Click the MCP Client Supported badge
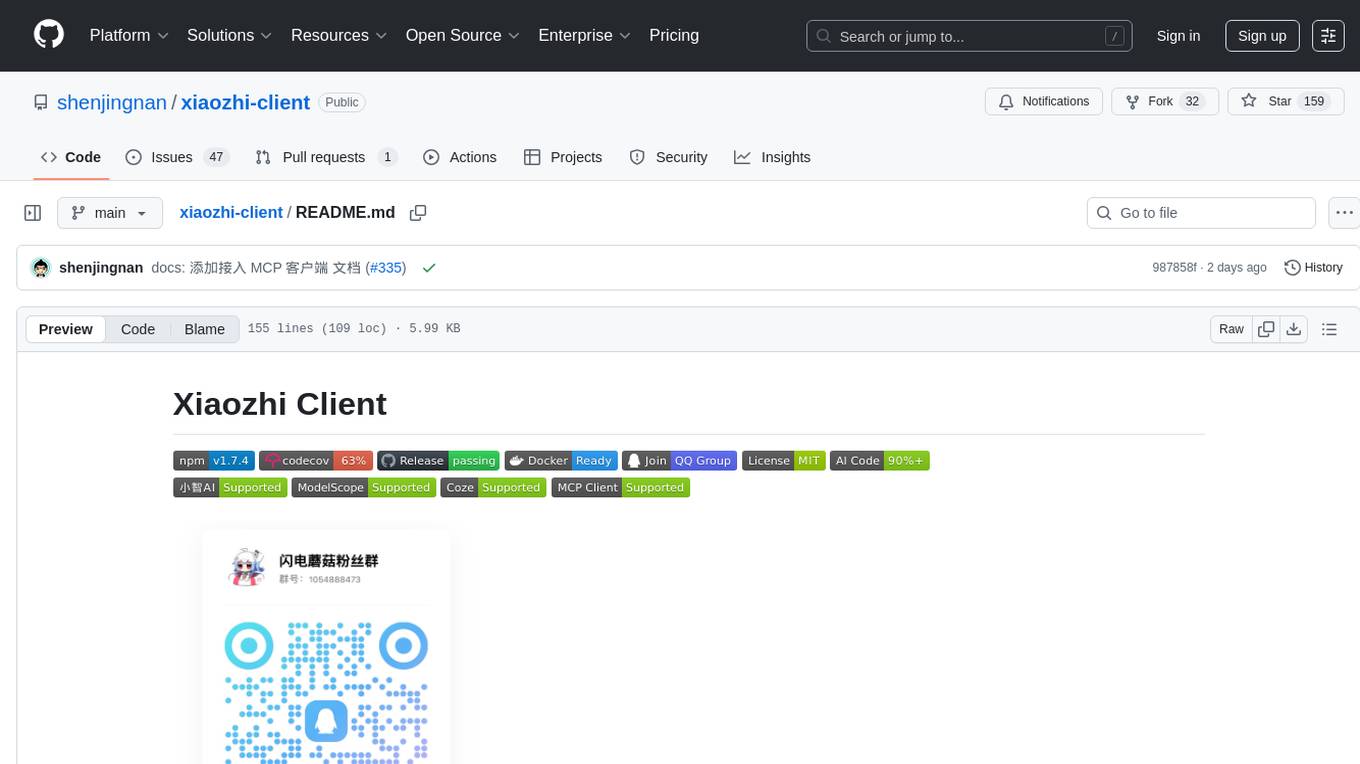The image size is (1360, 764). [x=621, y=488]
